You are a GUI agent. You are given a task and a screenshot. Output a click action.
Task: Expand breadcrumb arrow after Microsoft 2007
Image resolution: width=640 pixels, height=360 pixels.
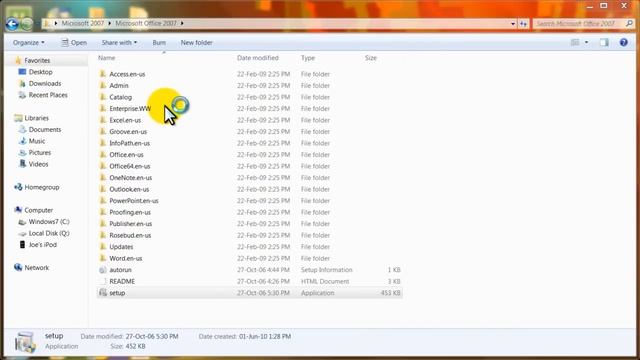(109, 23)
